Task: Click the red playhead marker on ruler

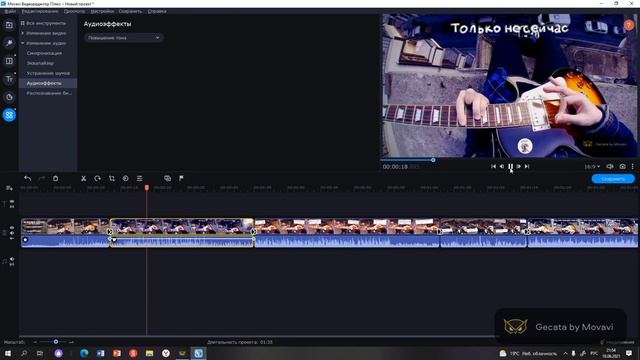Action: (x=147, y=187)
